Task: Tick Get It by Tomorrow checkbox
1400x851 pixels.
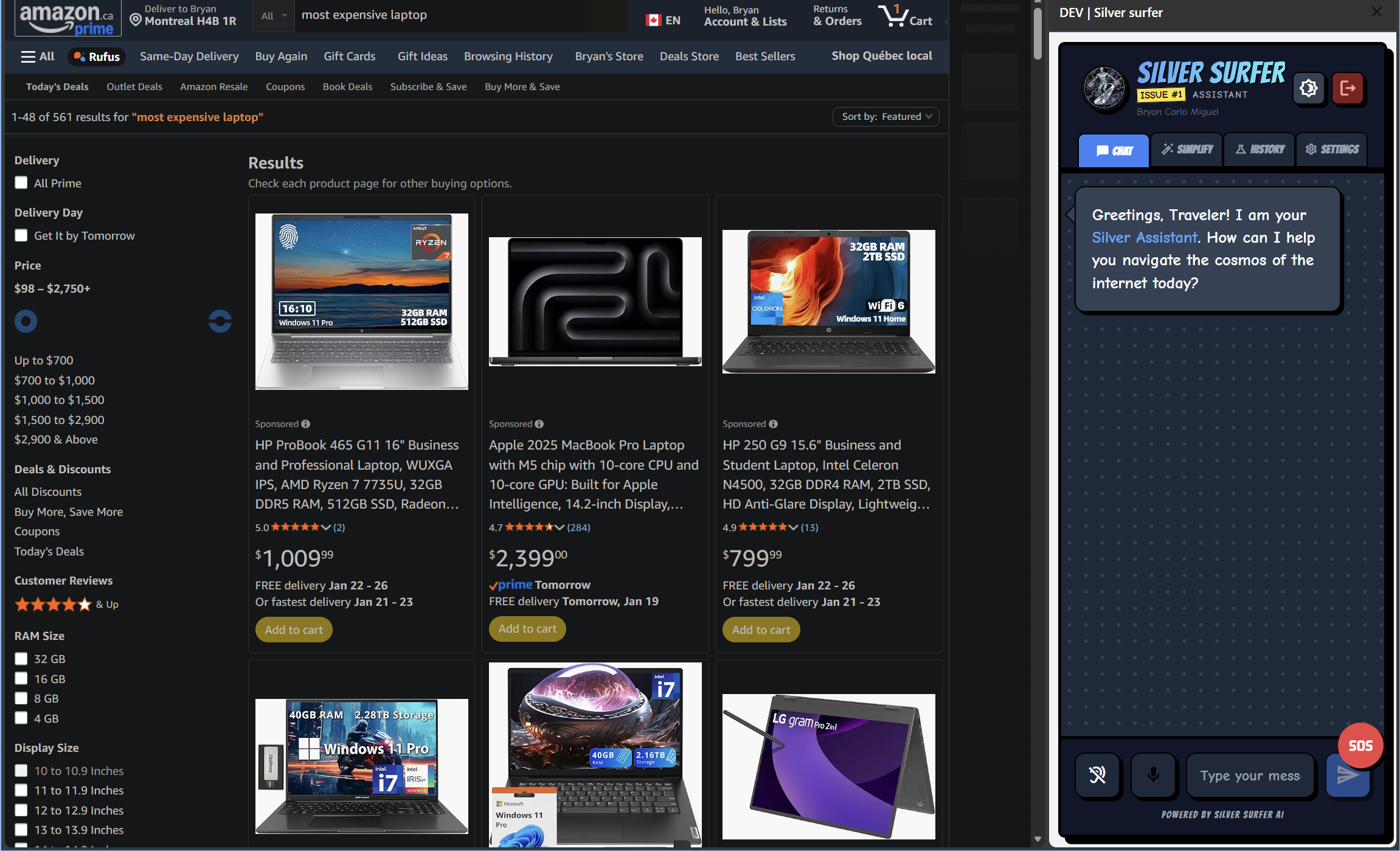Action: [21, 235]
